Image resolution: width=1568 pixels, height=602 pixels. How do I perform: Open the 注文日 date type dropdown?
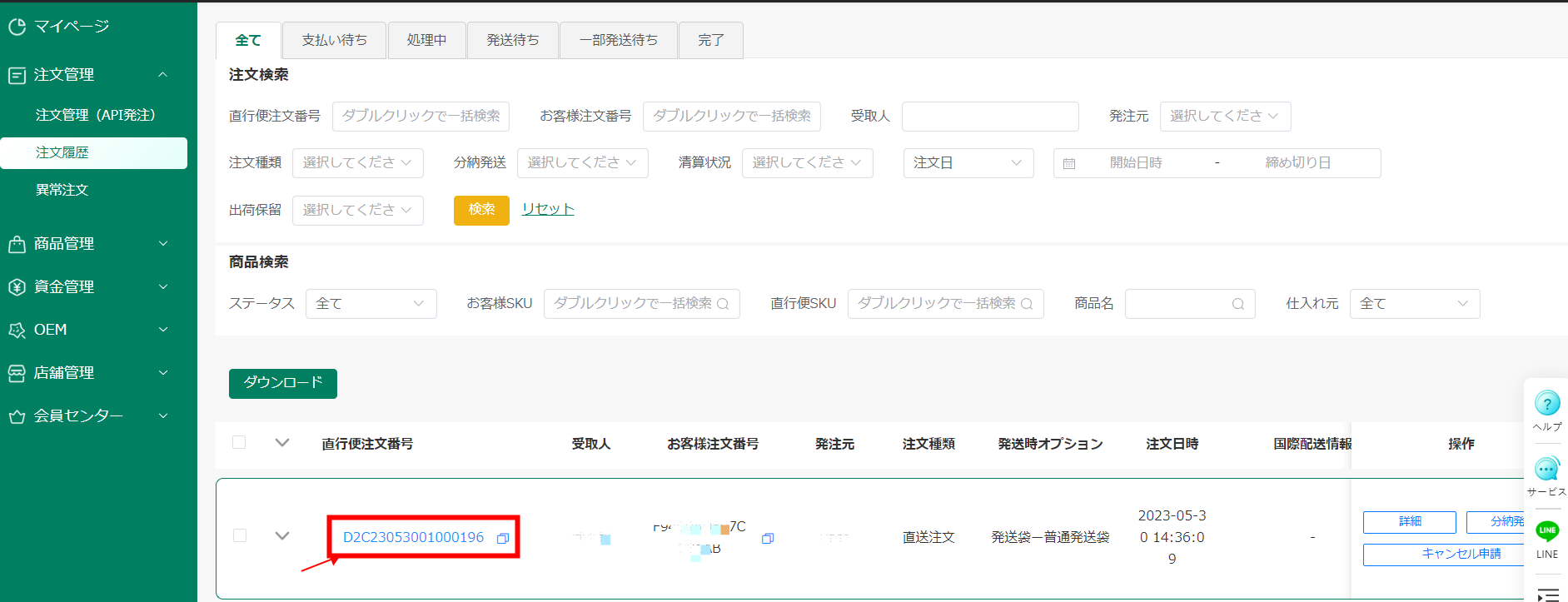click(x=968, y=163)
